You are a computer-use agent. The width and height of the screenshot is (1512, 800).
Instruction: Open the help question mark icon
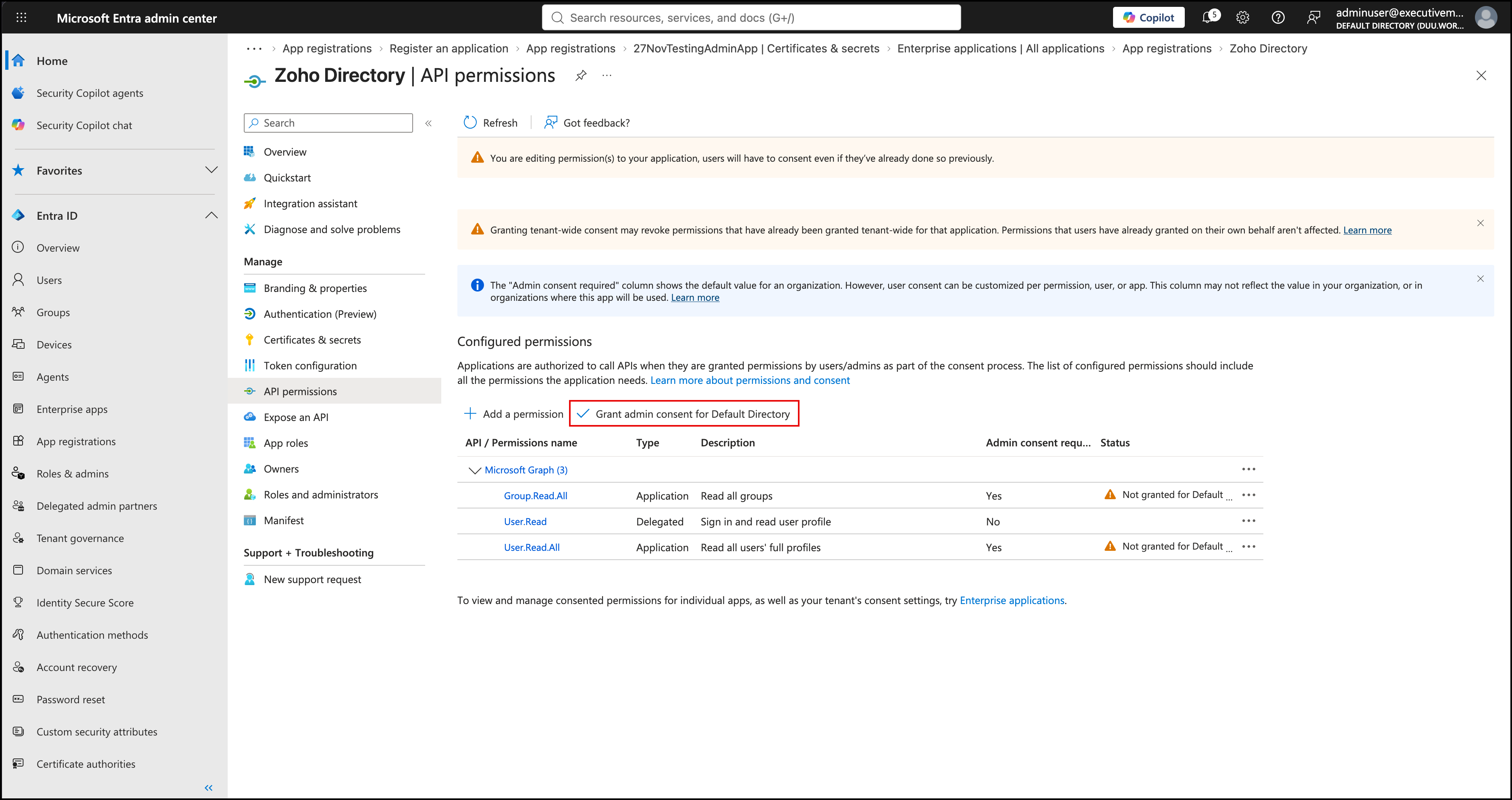[x=1278, y=18]
